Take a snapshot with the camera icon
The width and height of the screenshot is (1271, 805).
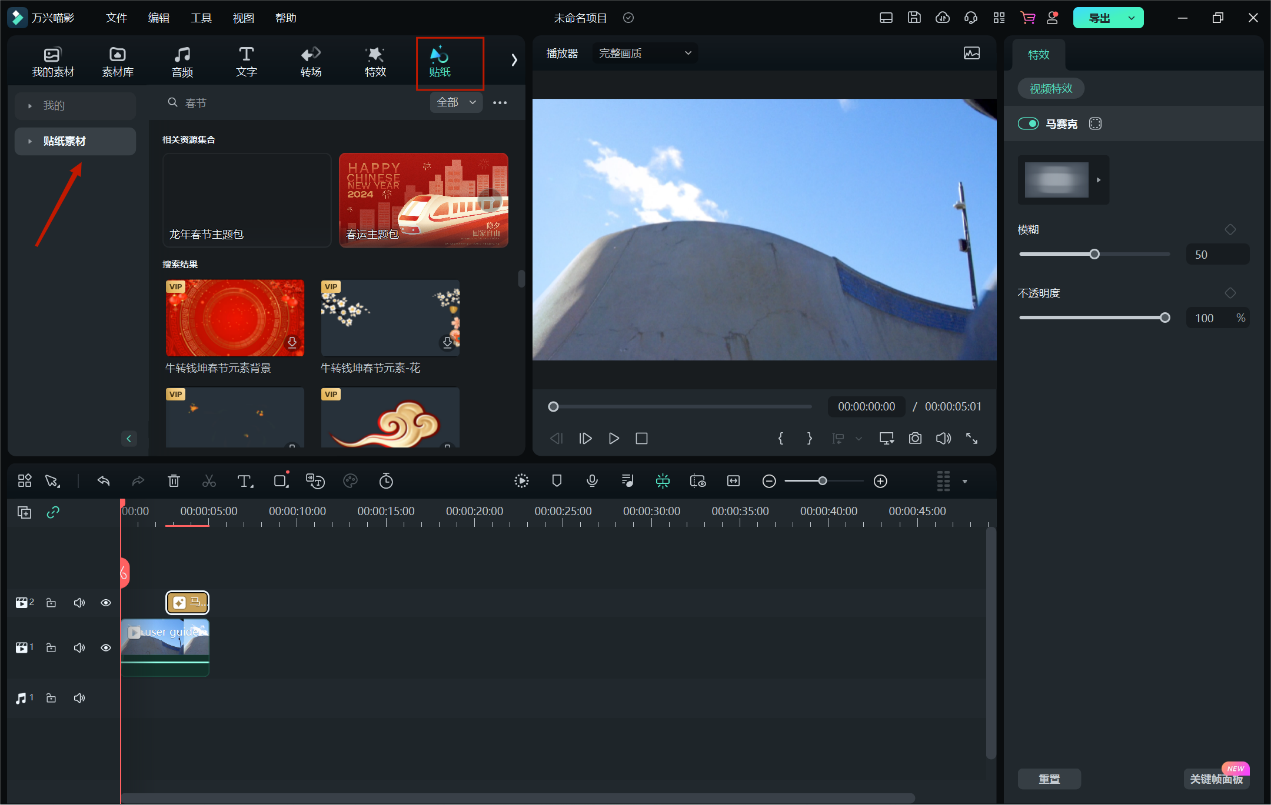915,438
